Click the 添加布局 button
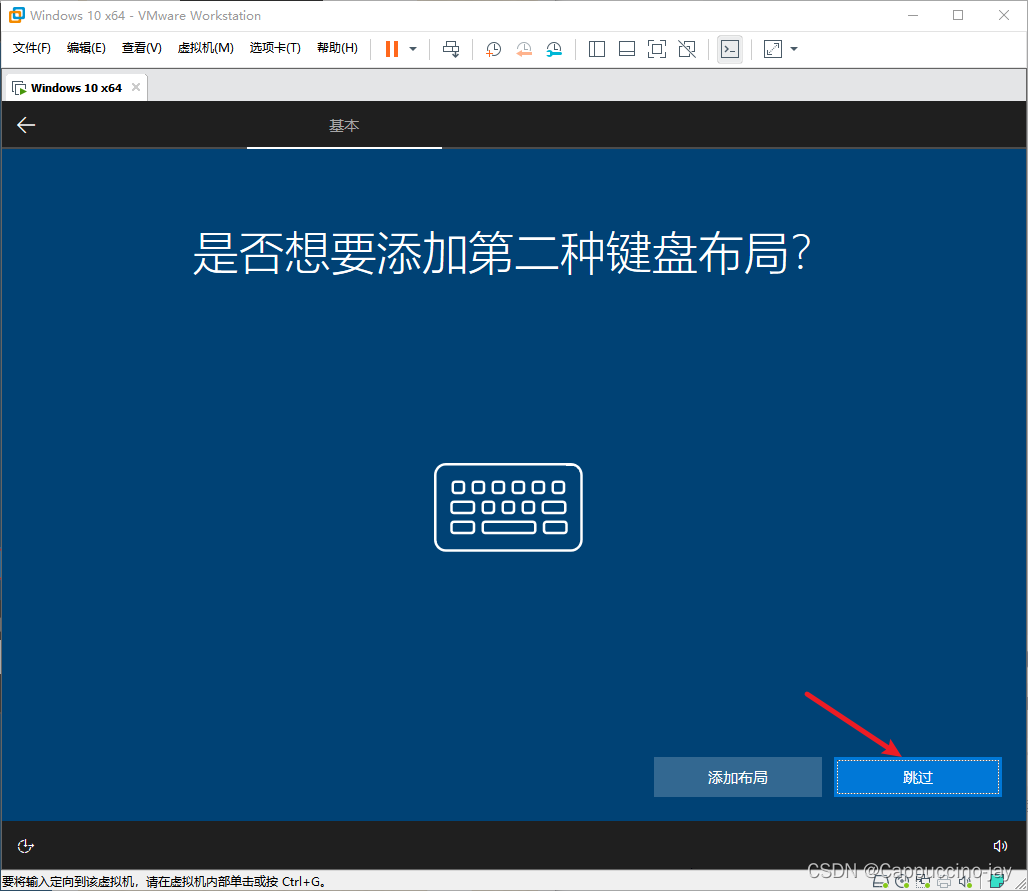The image size is (1028, 891). point(738,778)
